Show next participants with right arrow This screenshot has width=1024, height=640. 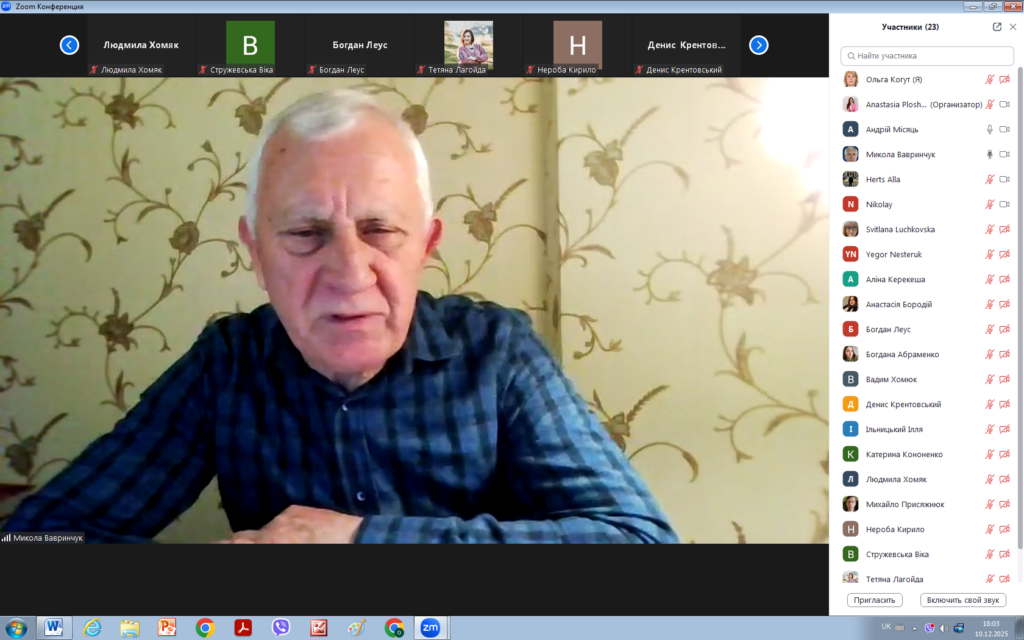(759, 44)
